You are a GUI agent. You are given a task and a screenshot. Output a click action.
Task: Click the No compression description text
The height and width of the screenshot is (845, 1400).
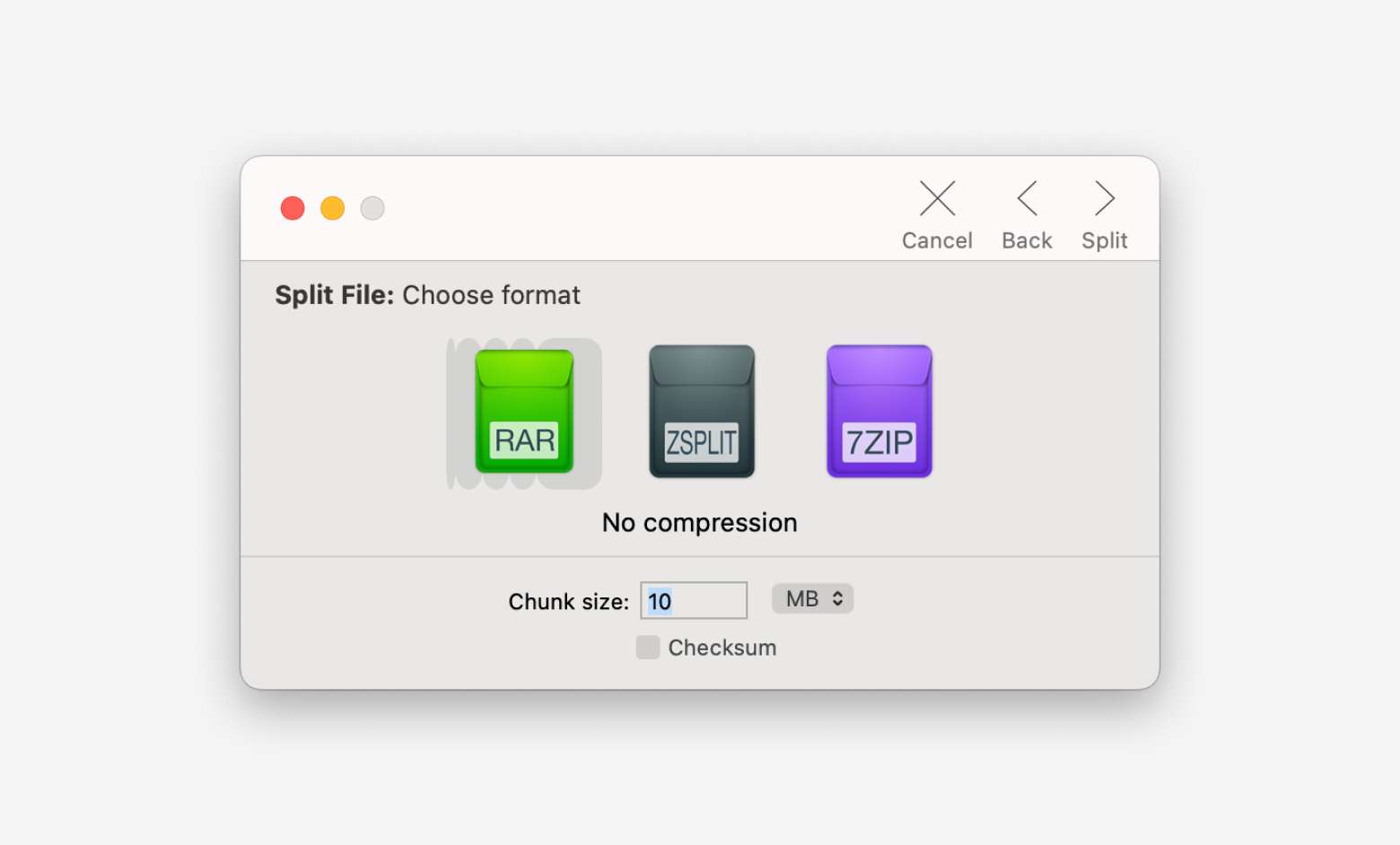700,523
